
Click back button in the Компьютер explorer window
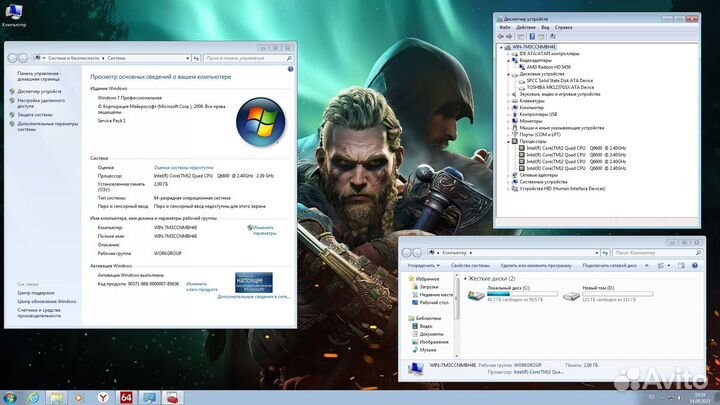pos(407,253)
